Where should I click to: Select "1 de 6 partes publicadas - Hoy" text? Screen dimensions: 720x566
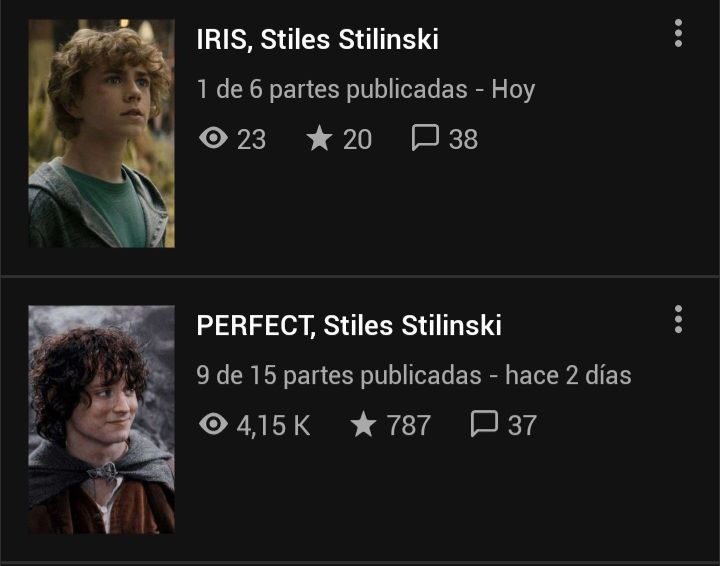[x=366, y=90]
